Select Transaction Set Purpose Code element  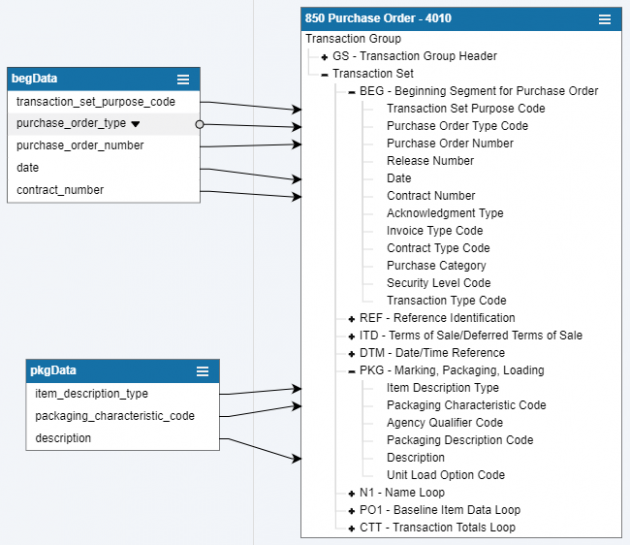tap(466, 109)
